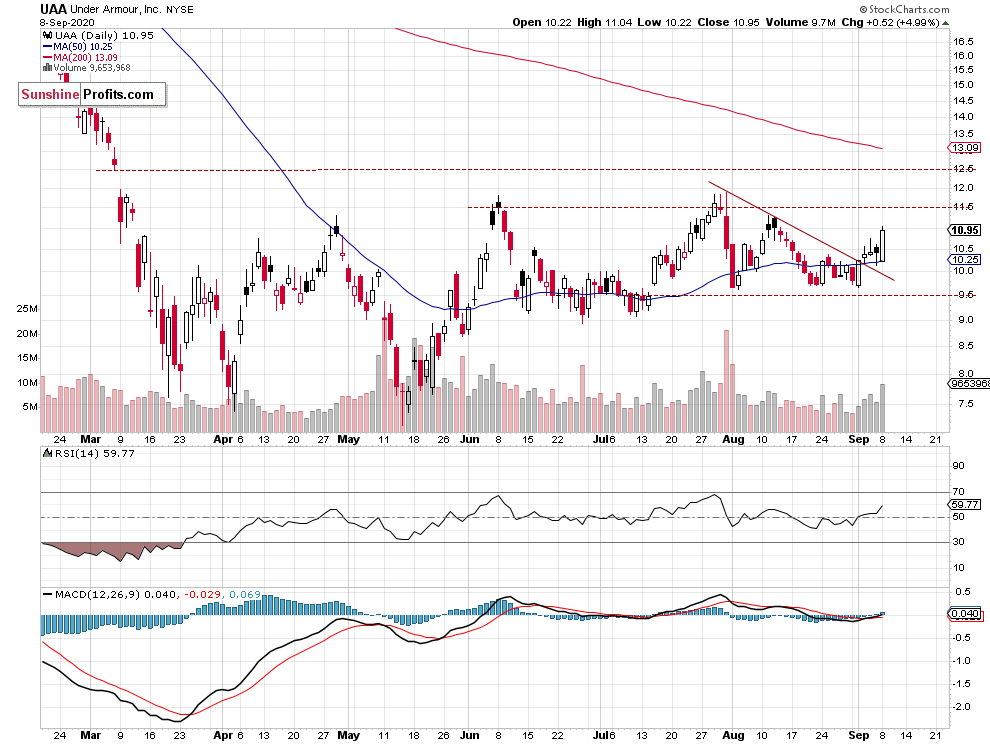Click the High 11.04 value in header
The height and width of the screenshot is (744, 990).
coord(604,22)
